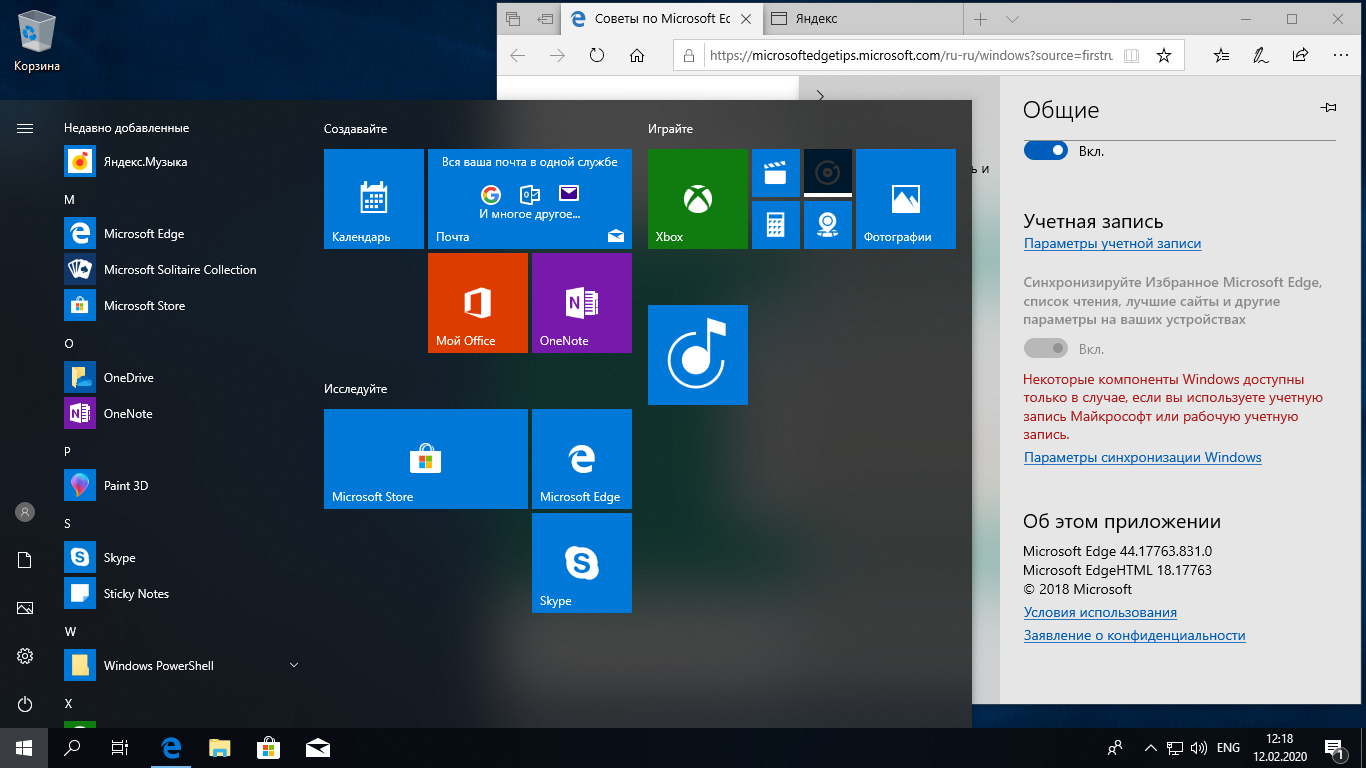Open tabs you've set aside in Edge
This screenshot has width=1366, height=768.
click(x=513, y=19)
